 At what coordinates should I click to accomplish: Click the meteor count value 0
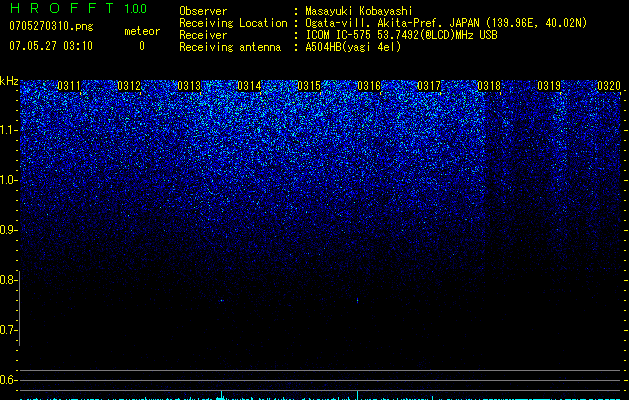[x=142, y=46]
